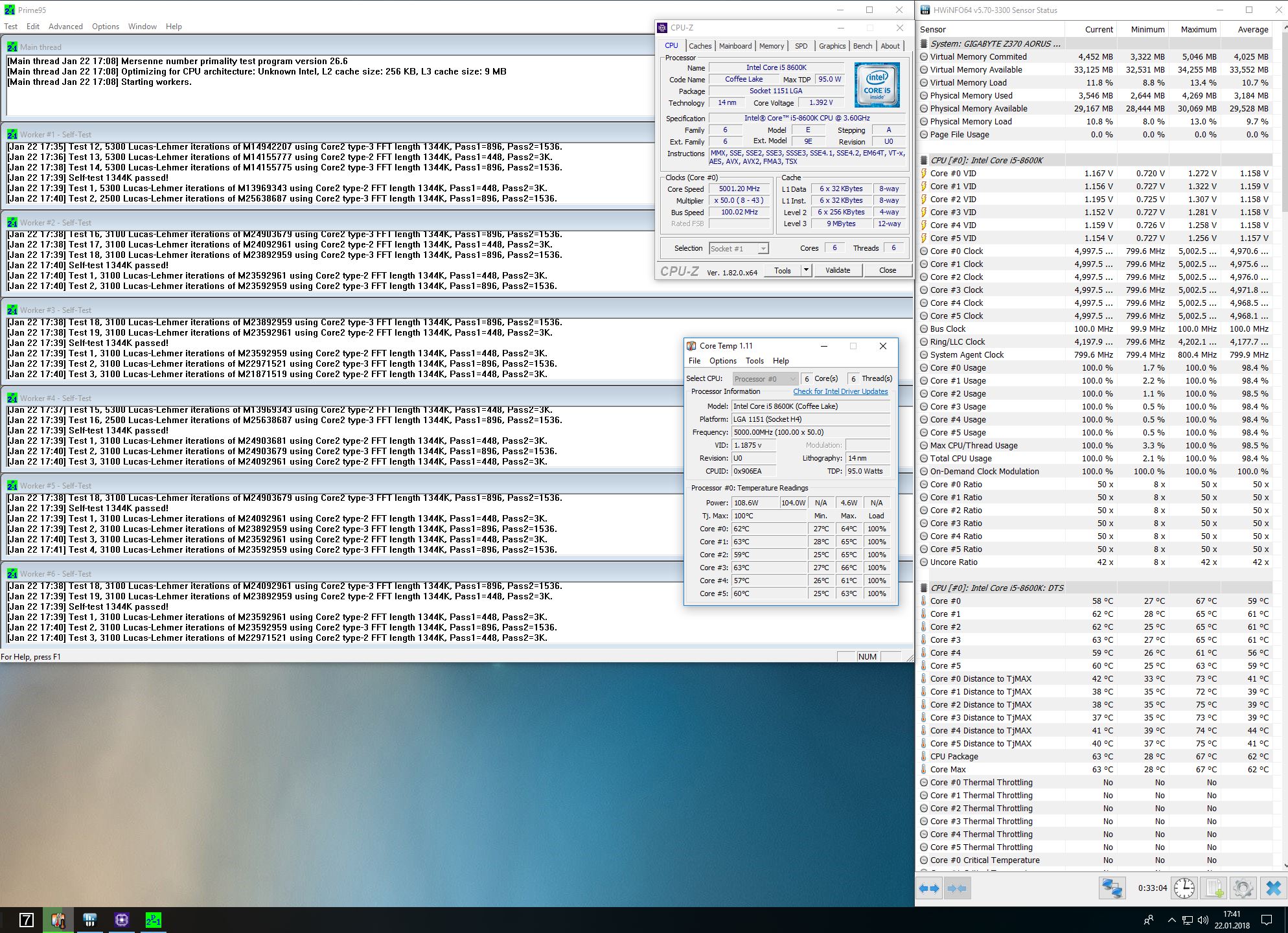Switch to the Graphics tab in CPU-Z
Viewport: 1288px width, 933px height.
[x=832, y=46]
